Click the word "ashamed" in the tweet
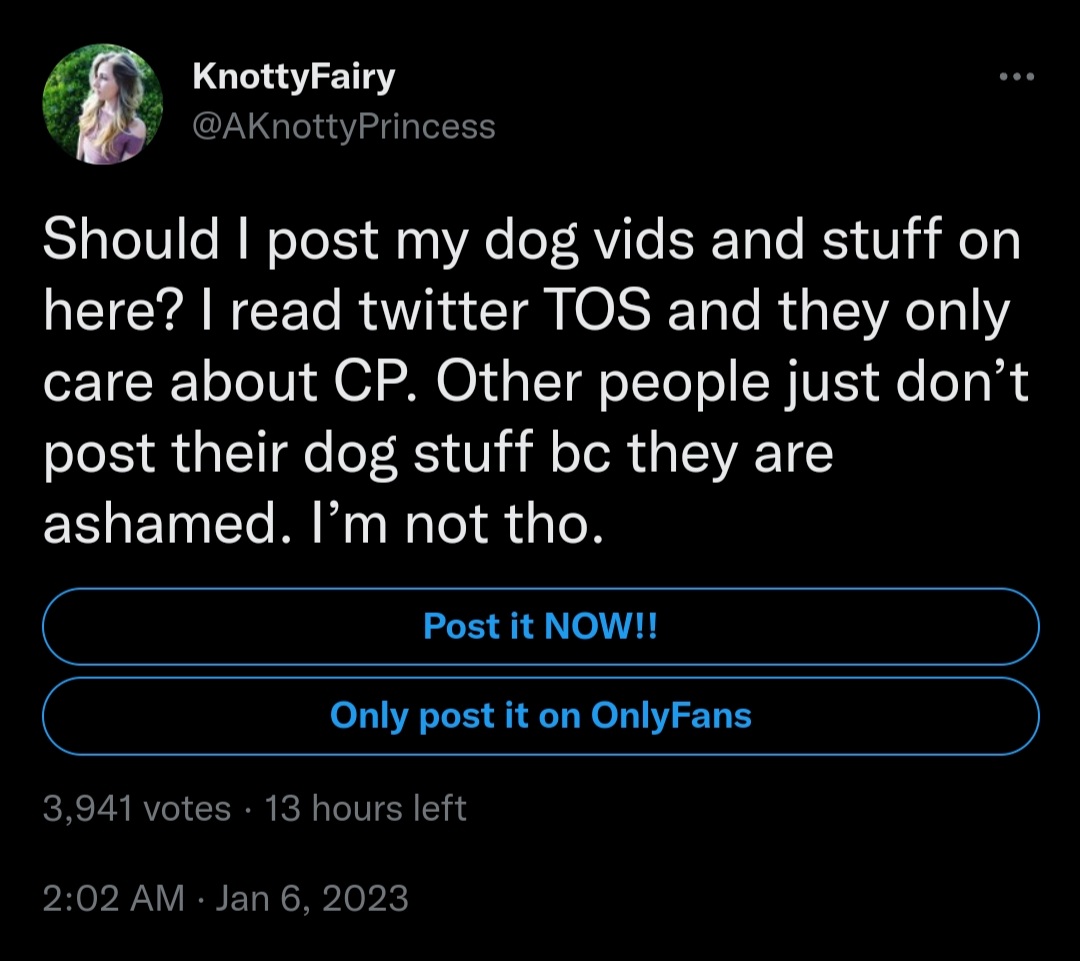 coord(152,524)
